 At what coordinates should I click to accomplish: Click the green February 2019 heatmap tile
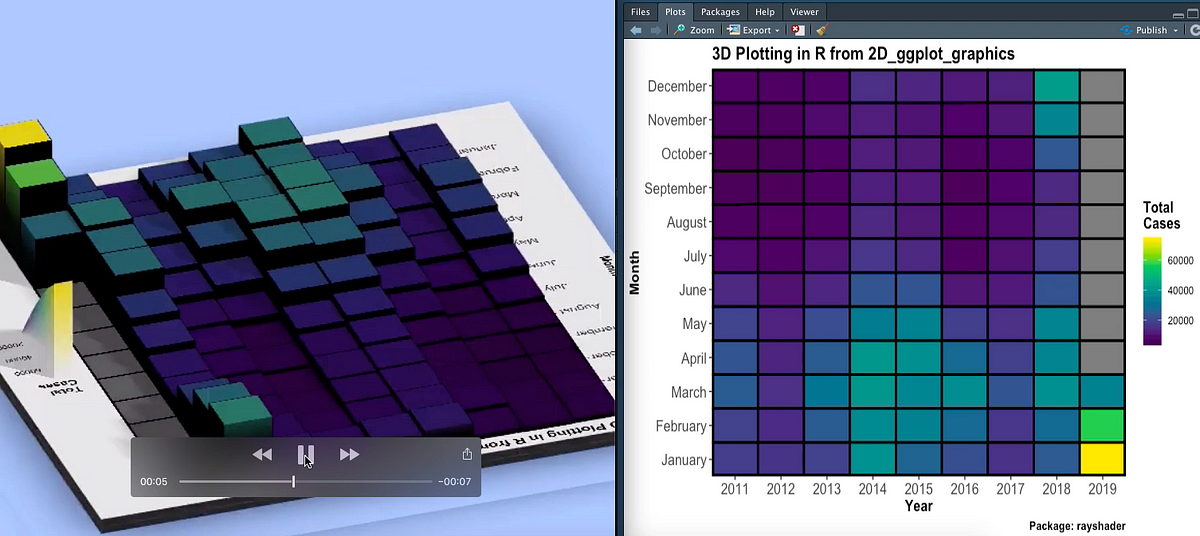pyautogui.click(x=1103, y=426)
